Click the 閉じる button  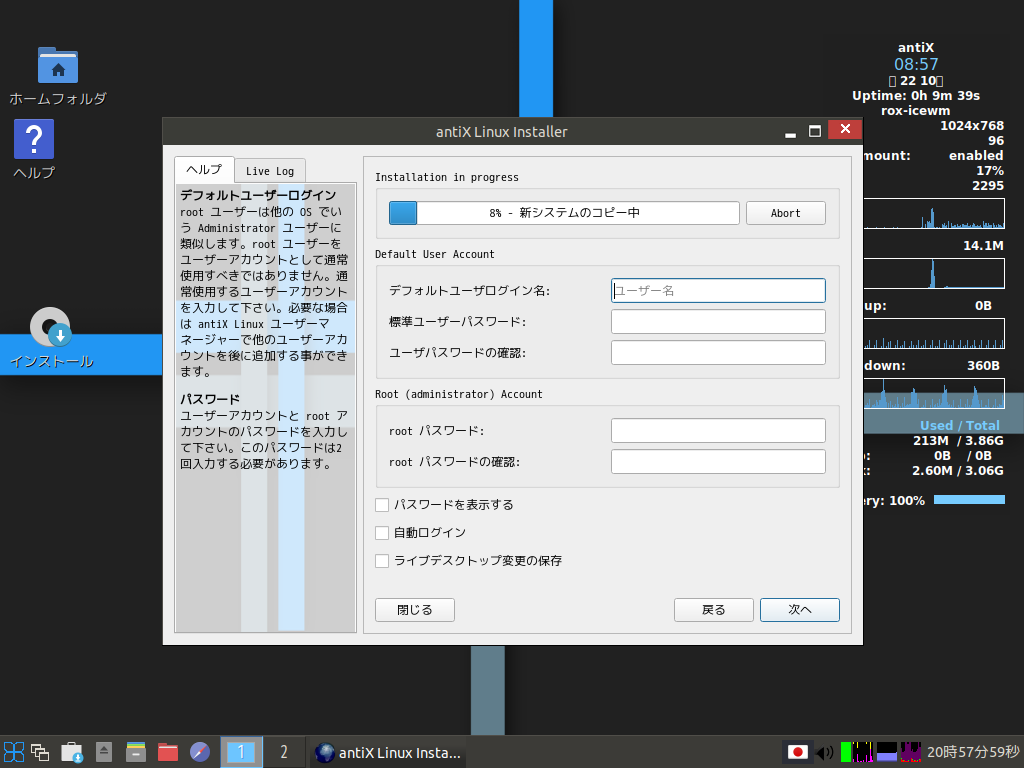pos(415,610)
